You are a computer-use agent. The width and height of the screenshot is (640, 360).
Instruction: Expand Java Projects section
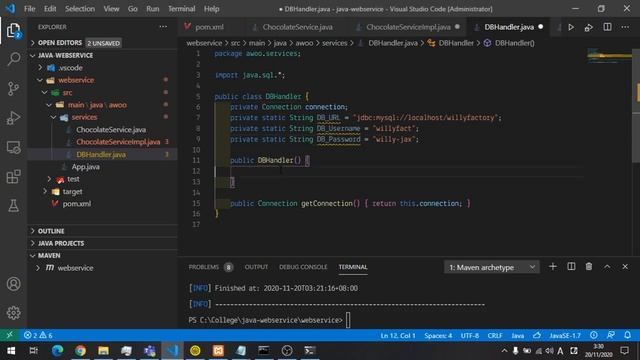pyautogui.click(x=103, y=243)
